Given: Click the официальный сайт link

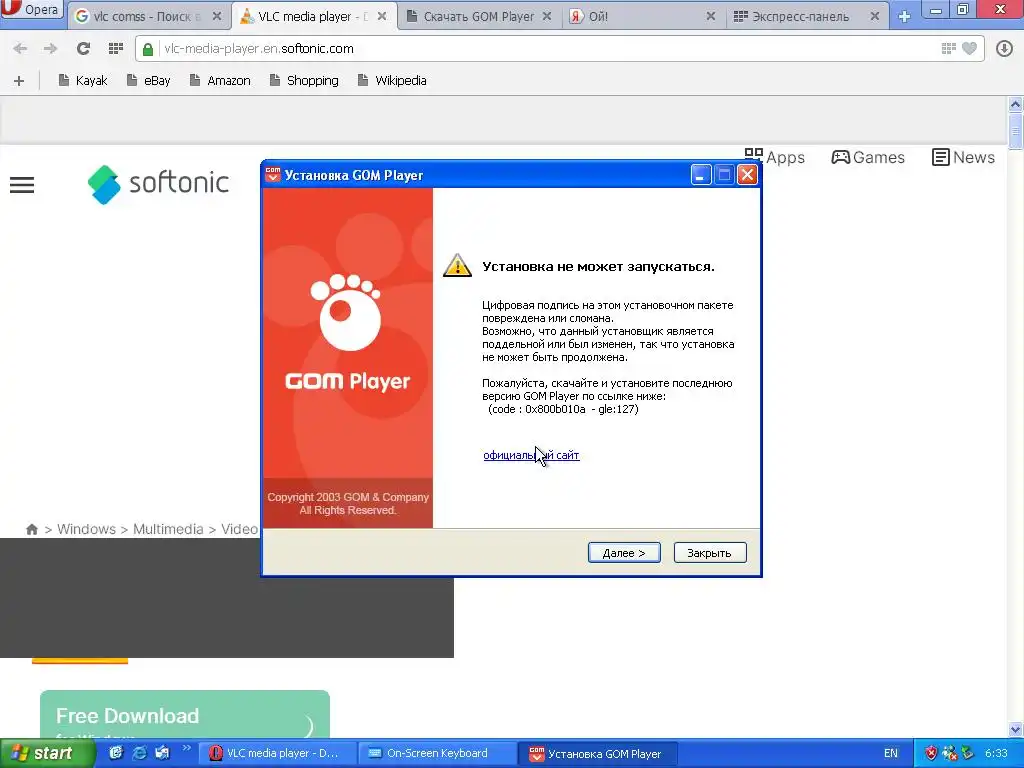Looking at the screenshot, I should tap(531, 455).
